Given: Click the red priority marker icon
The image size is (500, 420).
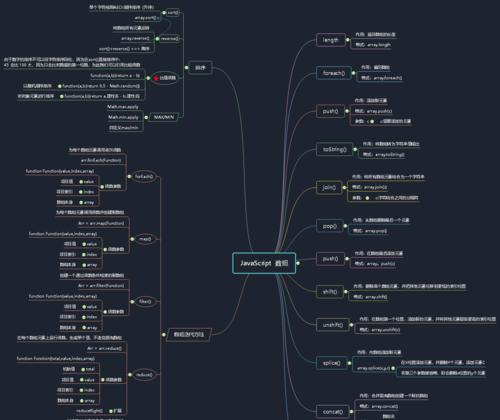Looking at the screenshot, I should click(156, 78).
